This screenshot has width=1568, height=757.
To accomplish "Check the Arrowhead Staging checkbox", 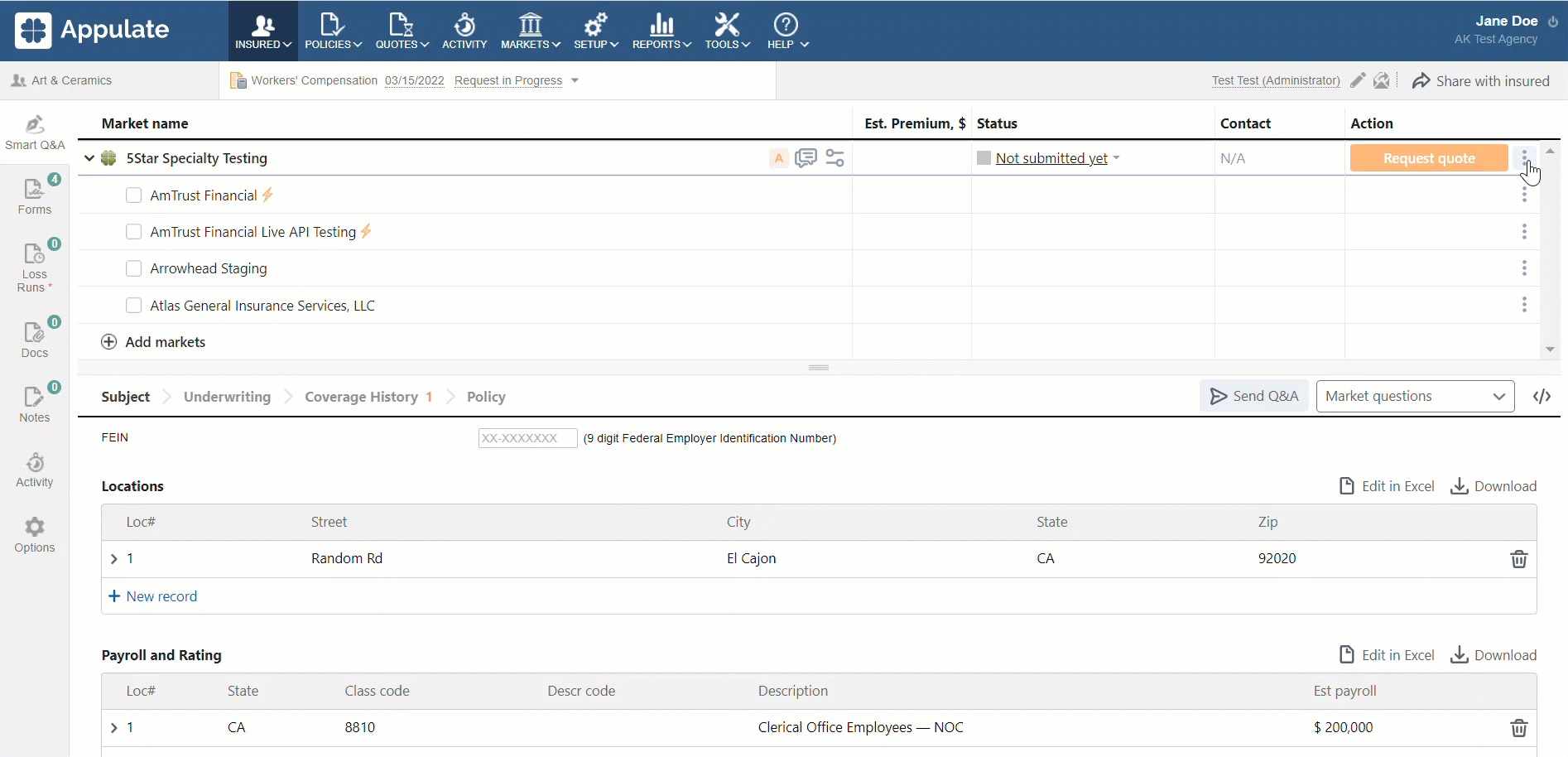I will [x=133, y=268].
